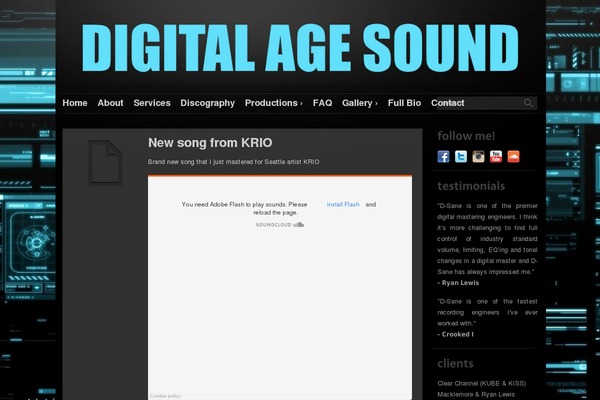This screenshot has height=400, width=600.
Task: Open the Services menu item
Action: (152, 103)
